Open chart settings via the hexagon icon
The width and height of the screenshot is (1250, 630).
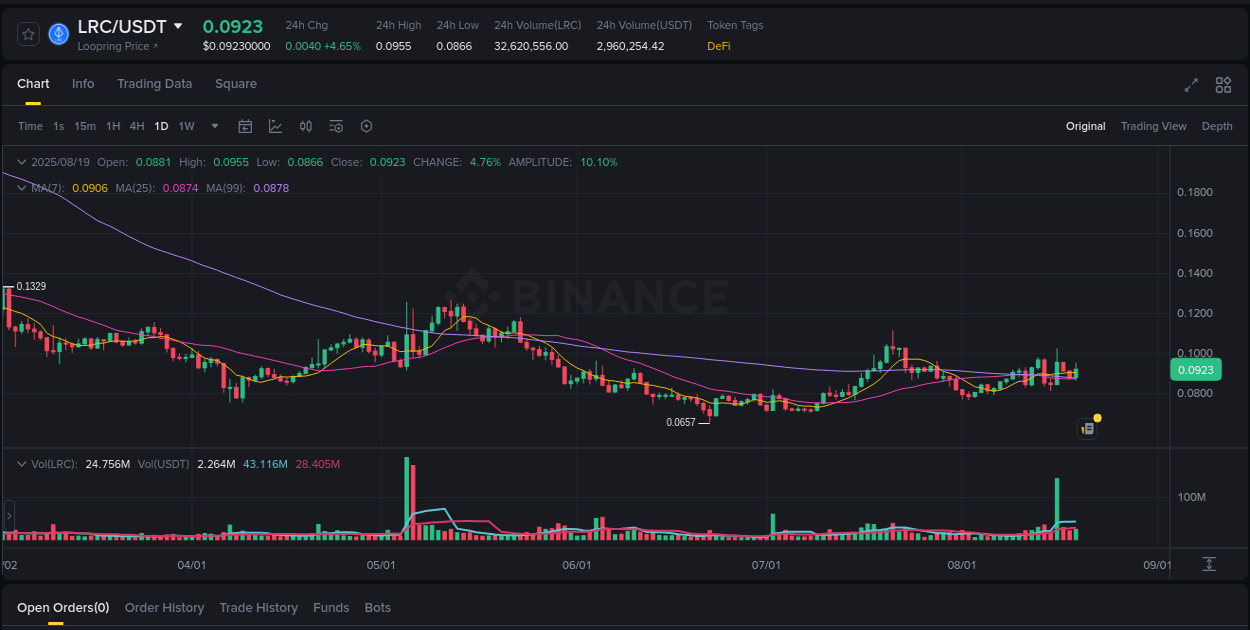tap(366, 126)
